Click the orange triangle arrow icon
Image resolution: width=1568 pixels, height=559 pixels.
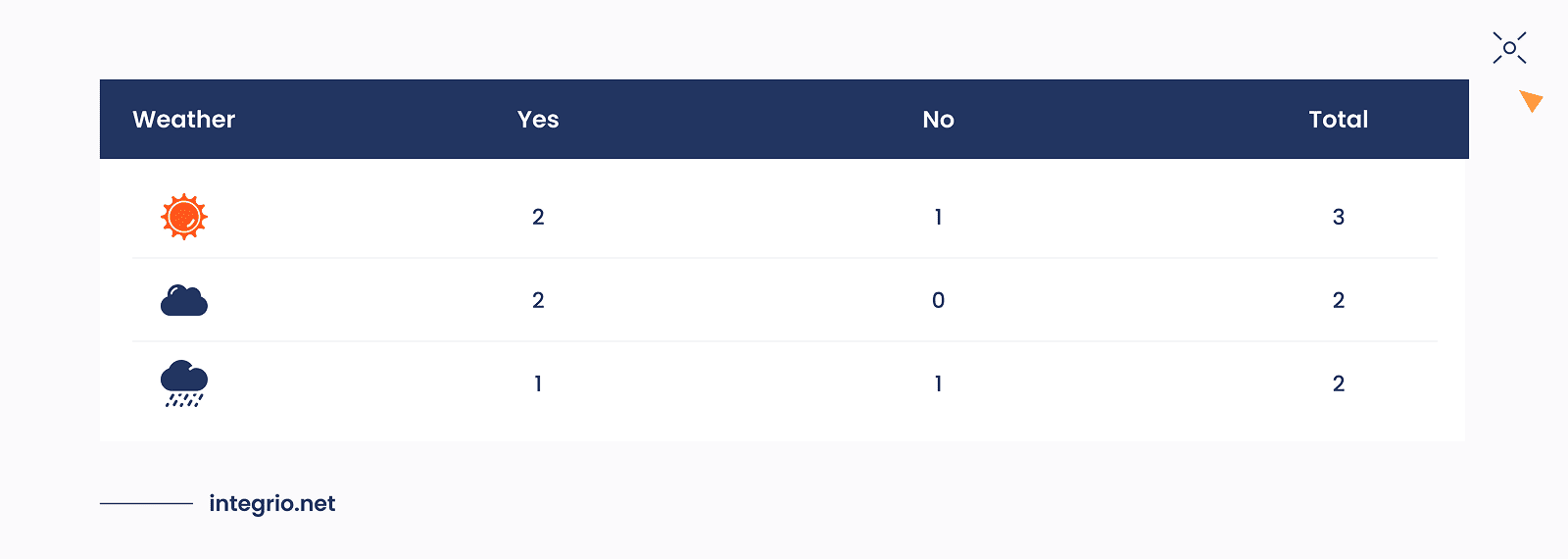click(x=1531, y=100)
